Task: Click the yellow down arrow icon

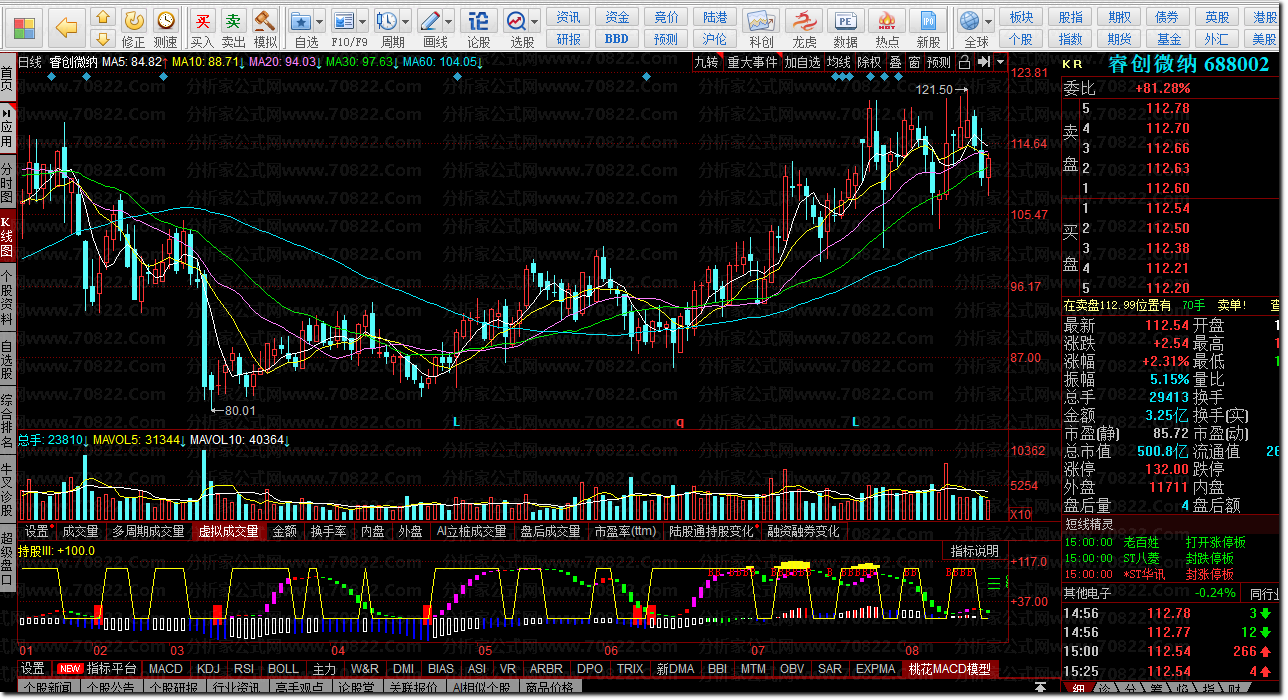Action: [x=103, y=39]
